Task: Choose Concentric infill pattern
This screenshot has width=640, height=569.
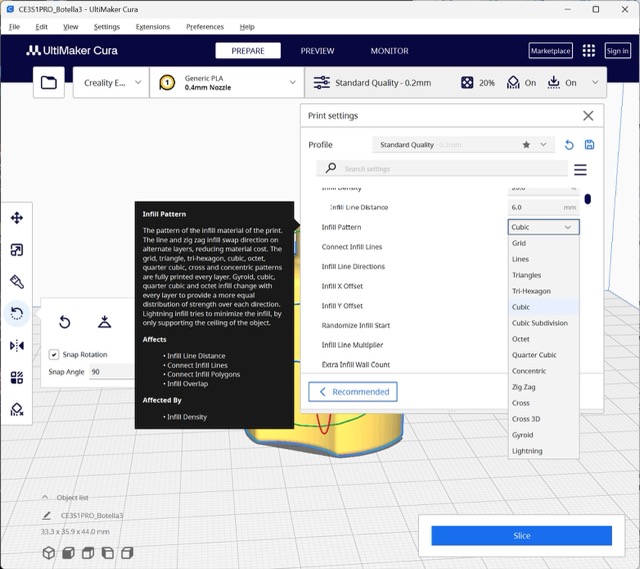Action: pos(543,371)
